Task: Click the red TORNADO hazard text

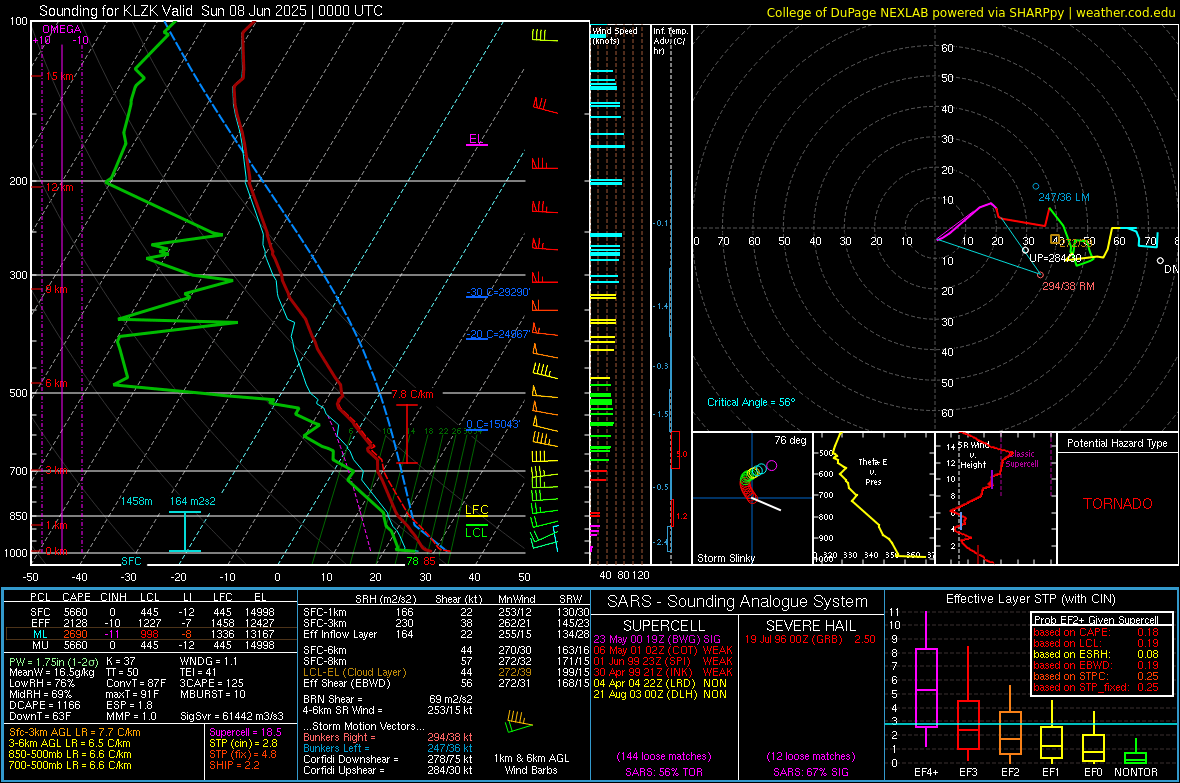Action: click(1118, 504)
